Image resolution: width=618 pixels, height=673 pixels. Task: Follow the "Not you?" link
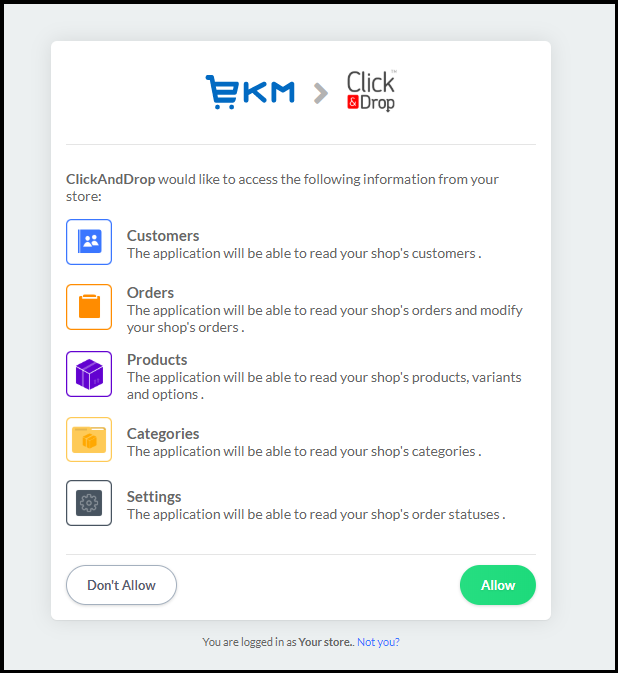pos(378,642)
